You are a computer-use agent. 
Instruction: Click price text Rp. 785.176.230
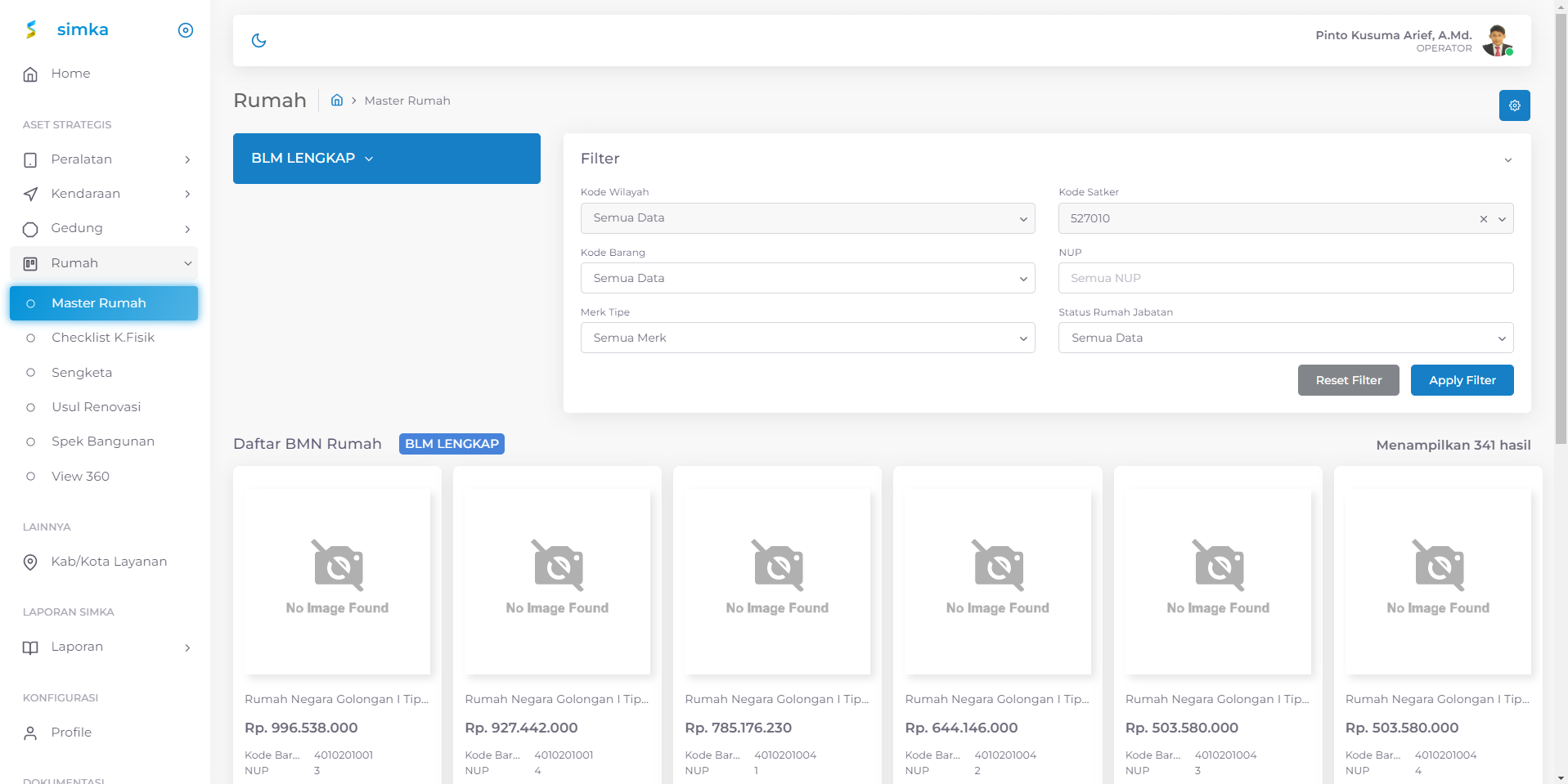[738, 728]
